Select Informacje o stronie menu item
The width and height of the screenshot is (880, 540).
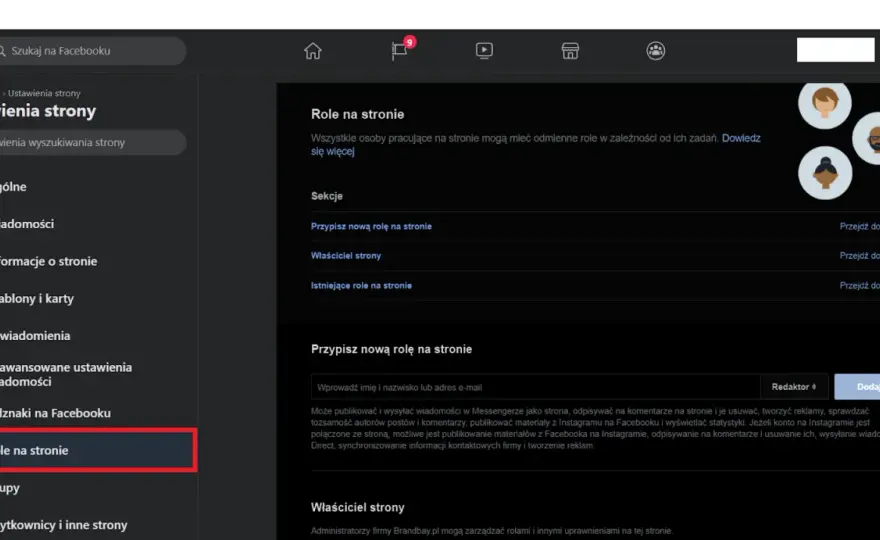tap(48, 262)
